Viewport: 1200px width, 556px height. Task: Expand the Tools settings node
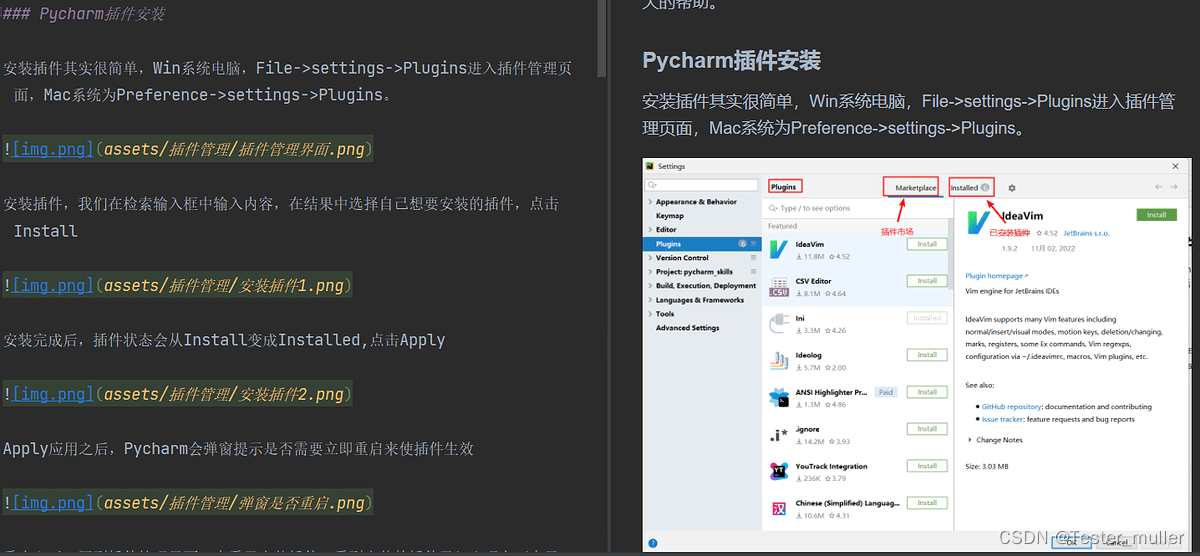click(650, 314)
